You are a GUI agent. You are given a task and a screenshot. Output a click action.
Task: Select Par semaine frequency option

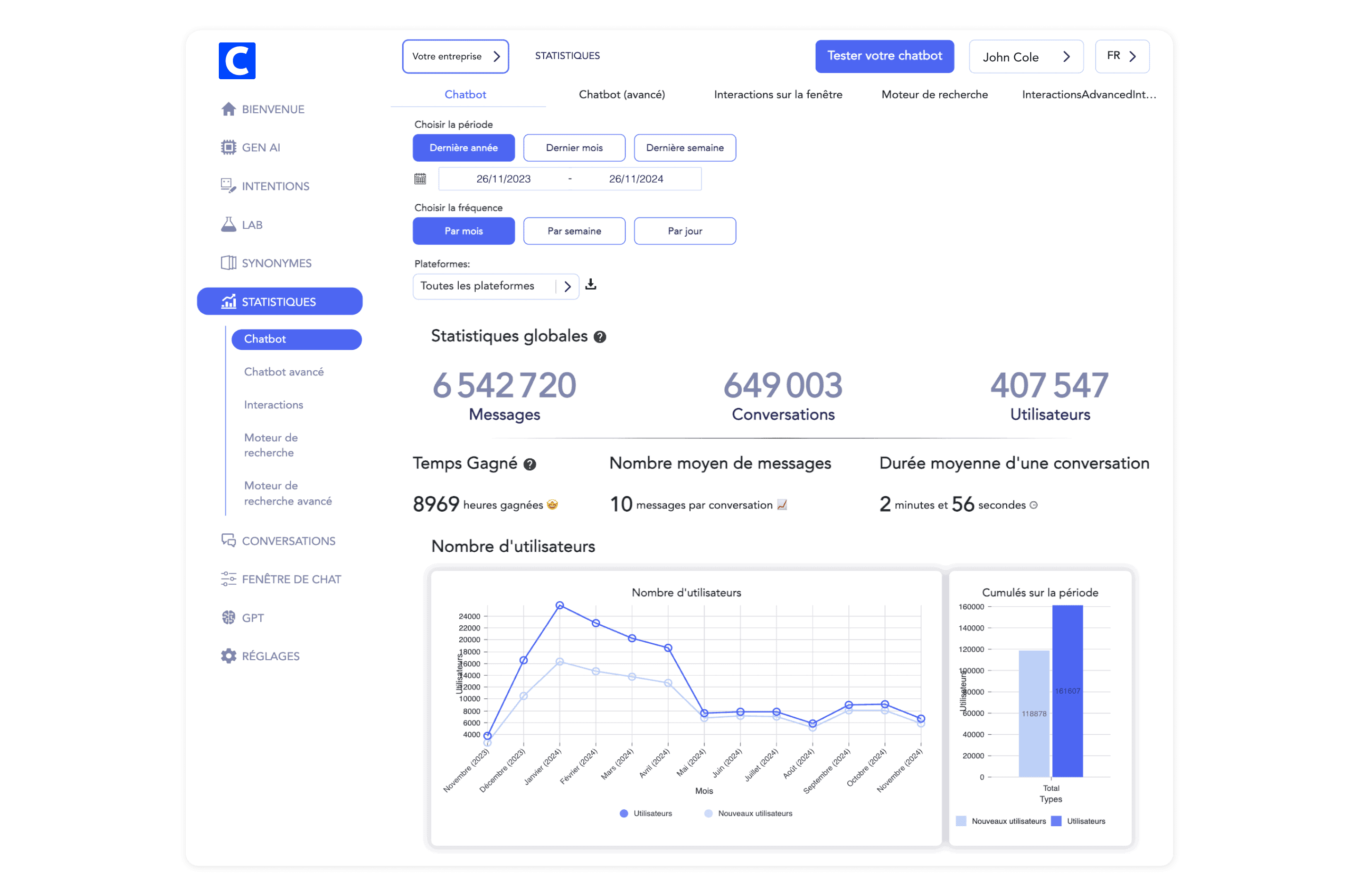point(573,231)
